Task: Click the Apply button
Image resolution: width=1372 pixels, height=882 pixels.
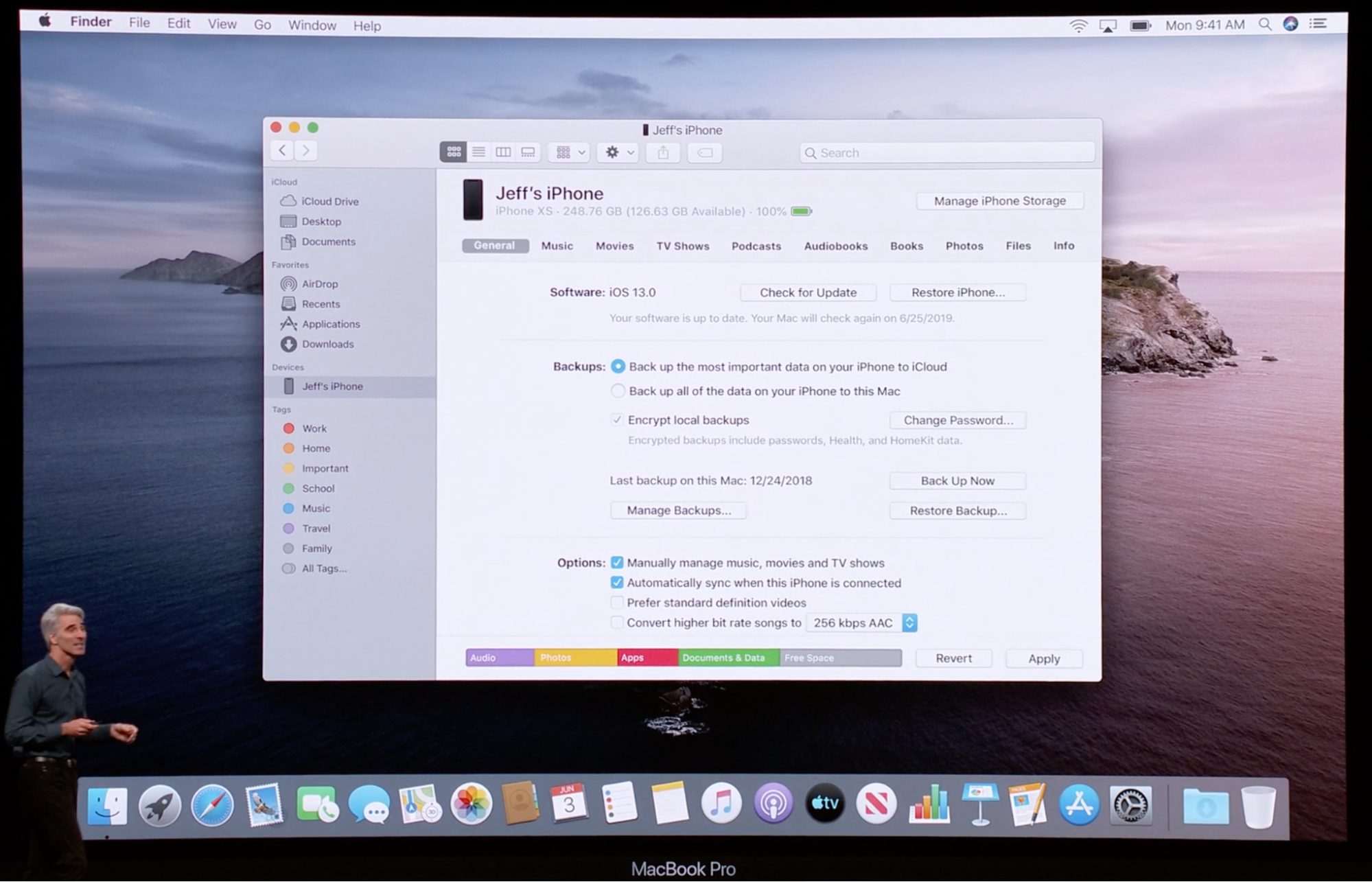Action: [1044, 658]
